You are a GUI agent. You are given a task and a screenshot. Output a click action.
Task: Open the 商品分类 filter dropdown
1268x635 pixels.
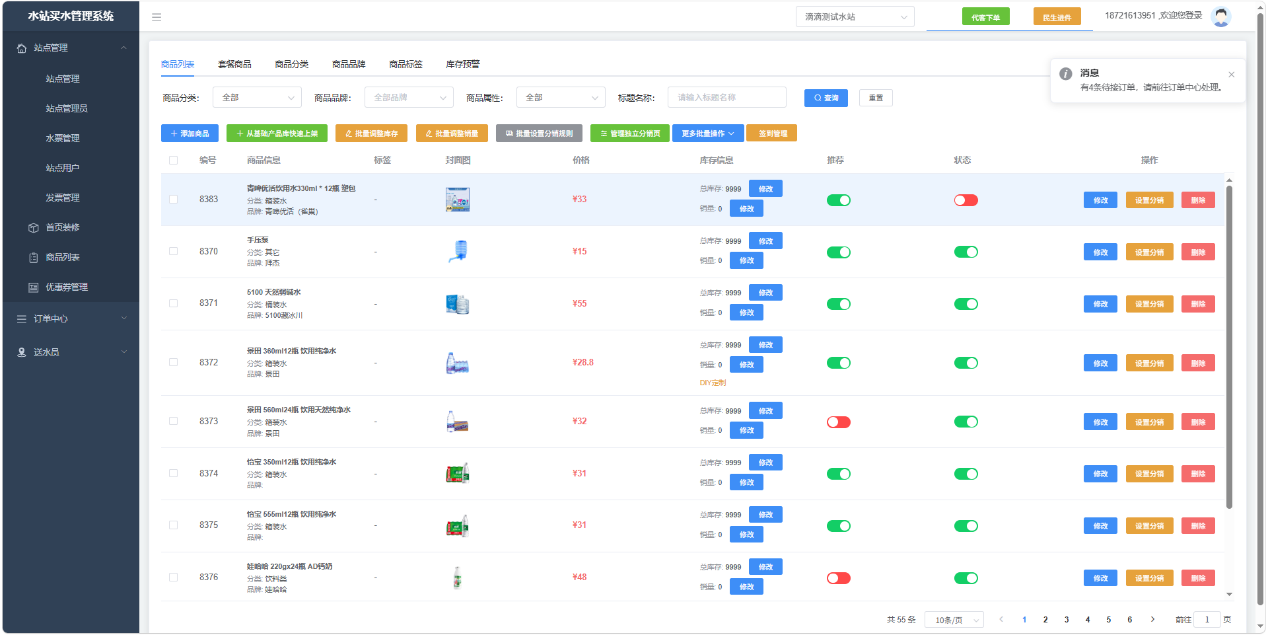(x=255, y=98)
